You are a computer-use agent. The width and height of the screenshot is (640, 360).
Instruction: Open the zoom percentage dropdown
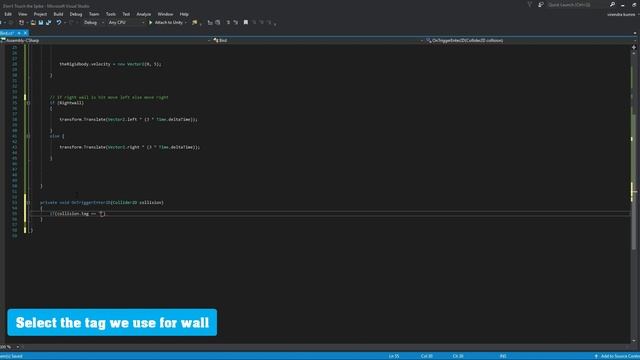pyautogui.click(x=10, y=347)
